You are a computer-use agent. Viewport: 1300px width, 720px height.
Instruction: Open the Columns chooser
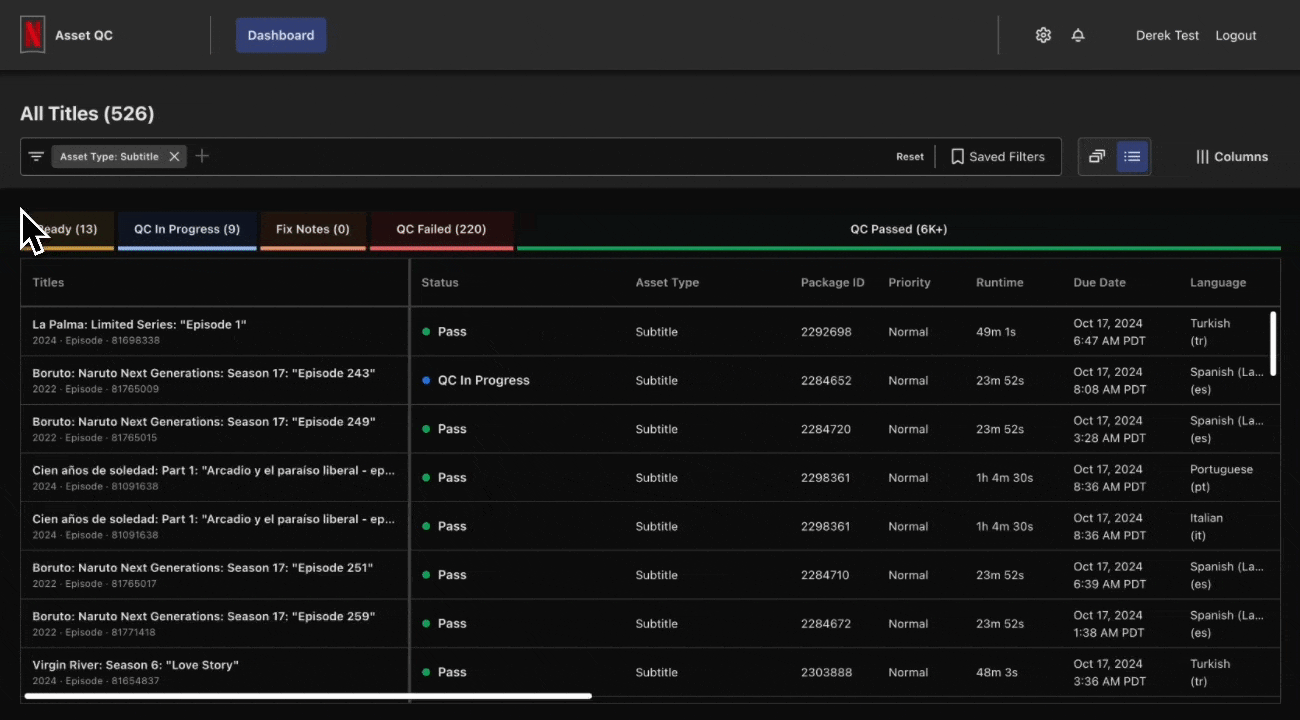click(1232, 156)
